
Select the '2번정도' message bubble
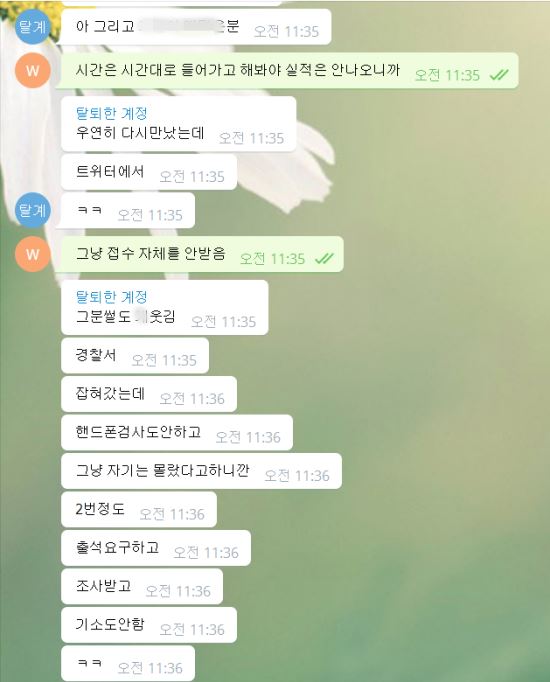[139, 509]
